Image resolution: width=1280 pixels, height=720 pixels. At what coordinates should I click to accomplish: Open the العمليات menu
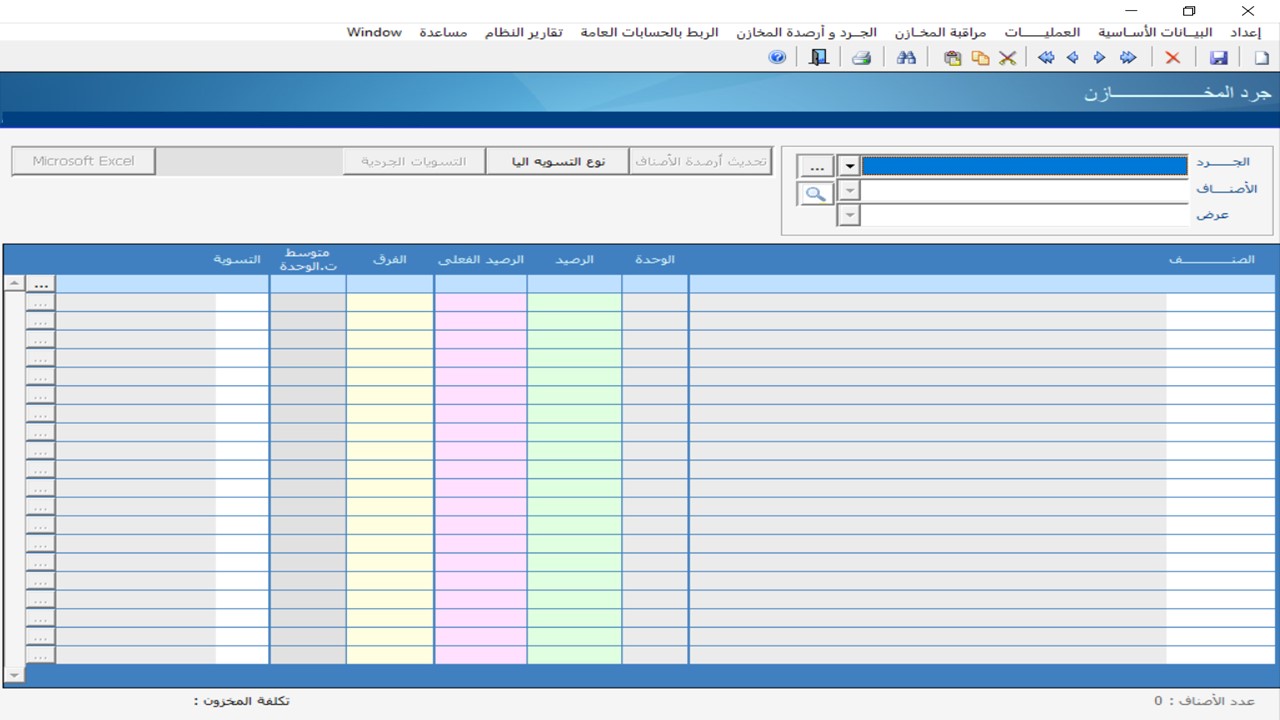[x=1042, y=32]
